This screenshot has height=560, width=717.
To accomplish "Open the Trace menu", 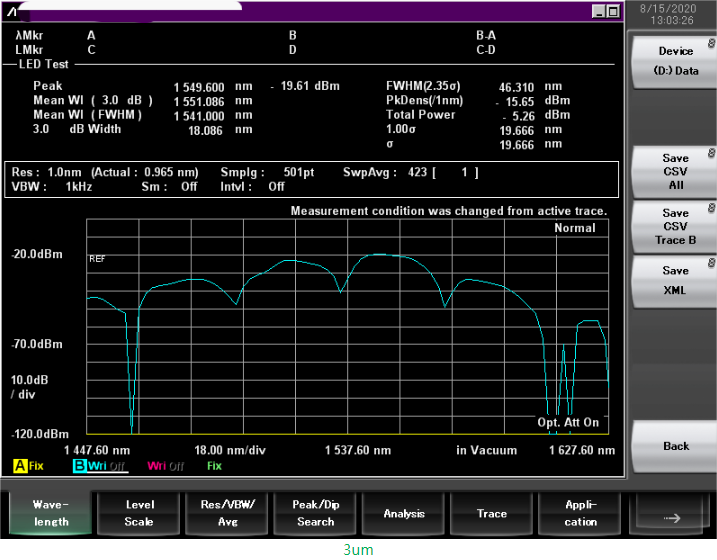I will point(492,514).
